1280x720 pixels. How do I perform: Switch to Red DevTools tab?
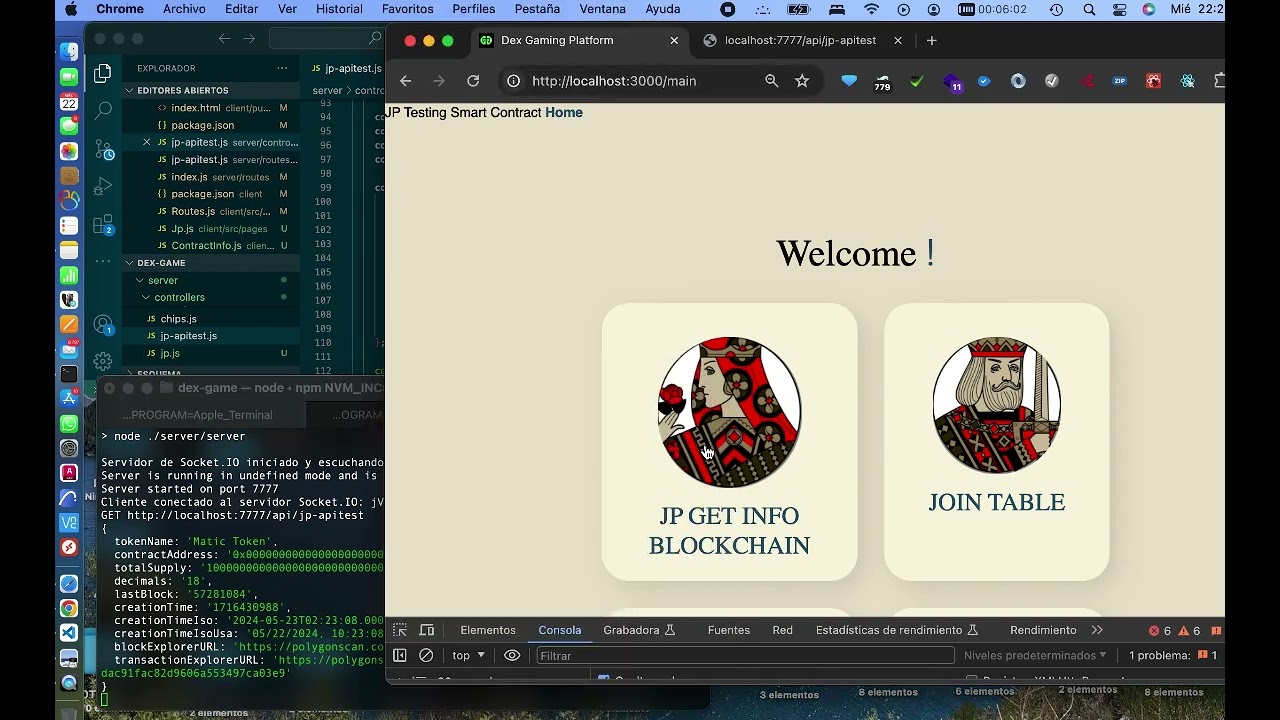point(783,630)
